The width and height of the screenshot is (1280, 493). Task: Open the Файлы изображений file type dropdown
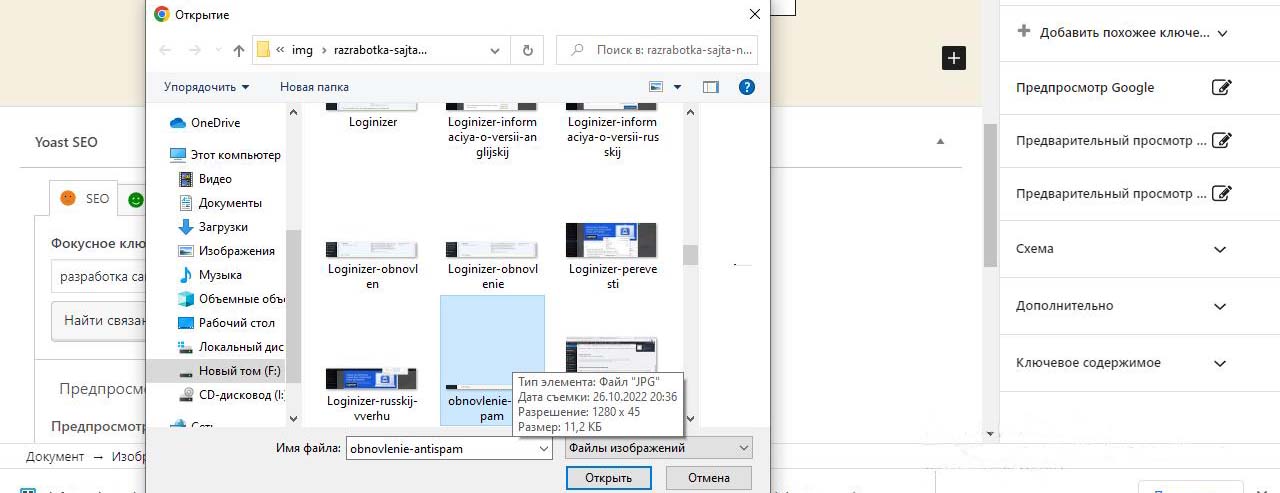[657, 448]
